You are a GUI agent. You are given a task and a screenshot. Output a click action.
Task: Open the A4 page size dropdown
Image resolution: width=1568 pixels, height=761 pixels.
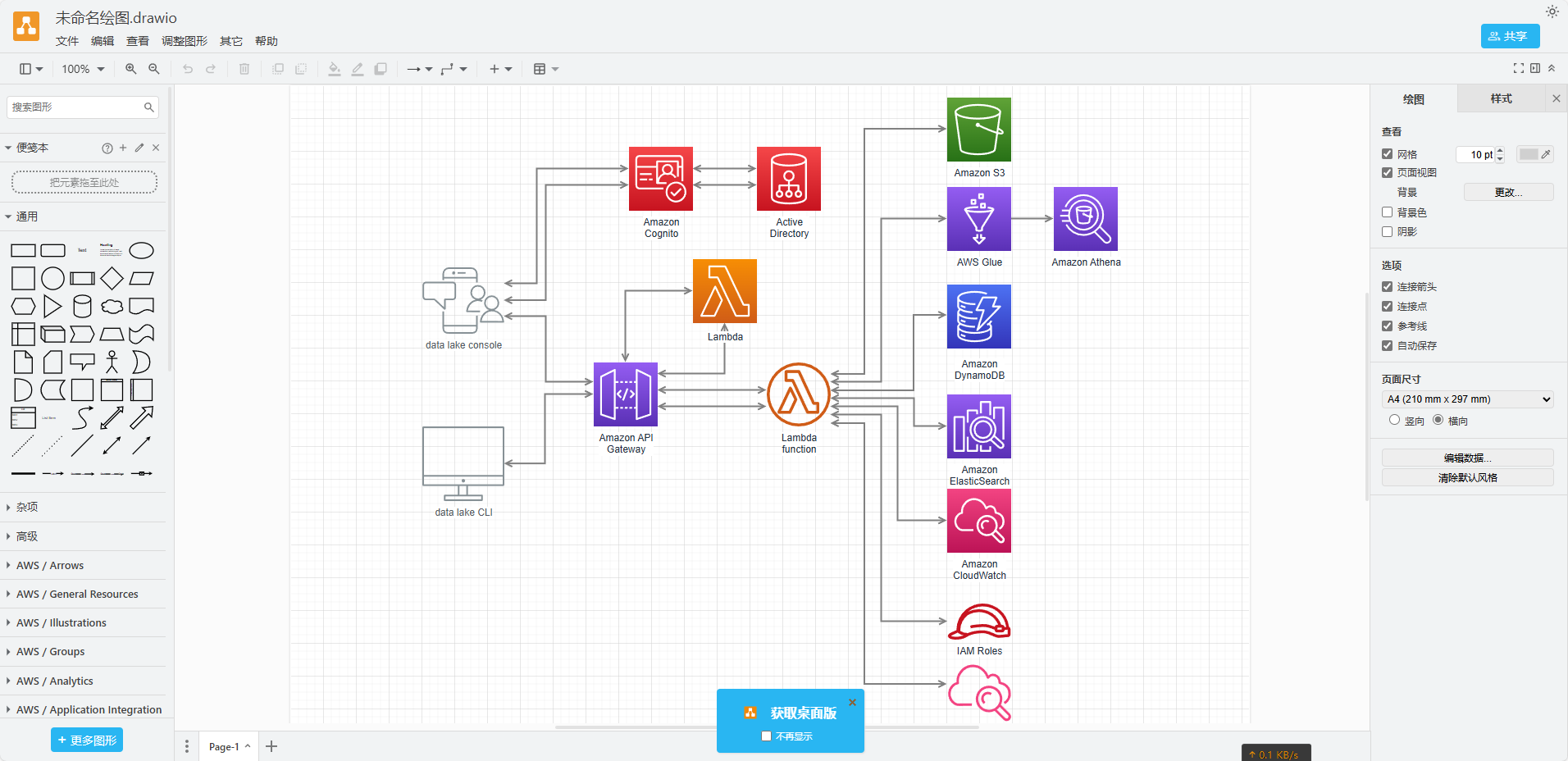point(1467,399)
